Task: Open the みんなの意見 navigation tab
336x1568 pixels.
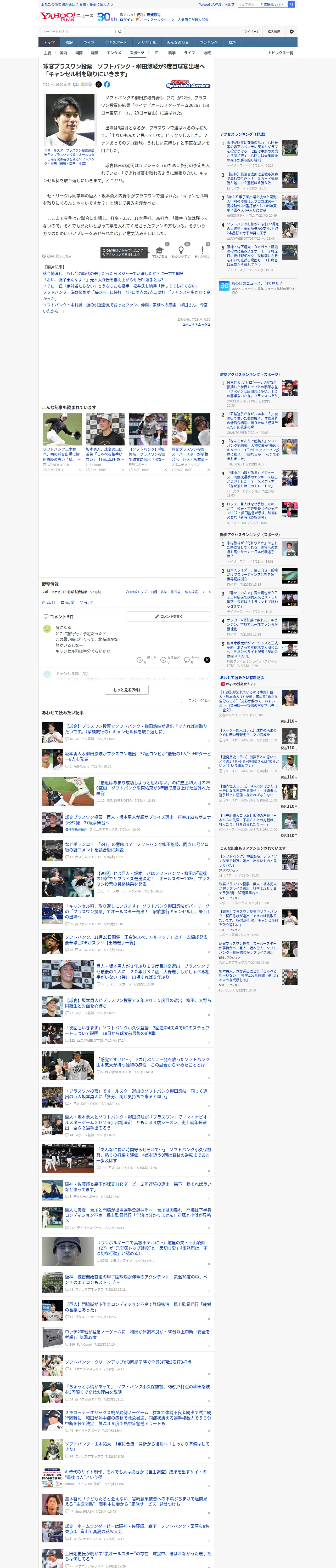Action: click(x=177, y=43)
